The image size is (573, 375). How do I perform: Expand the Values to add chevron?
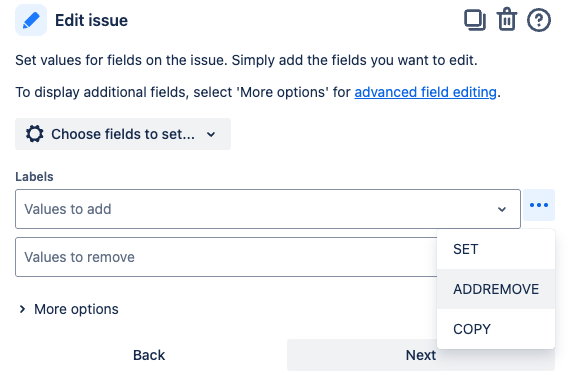502,209
